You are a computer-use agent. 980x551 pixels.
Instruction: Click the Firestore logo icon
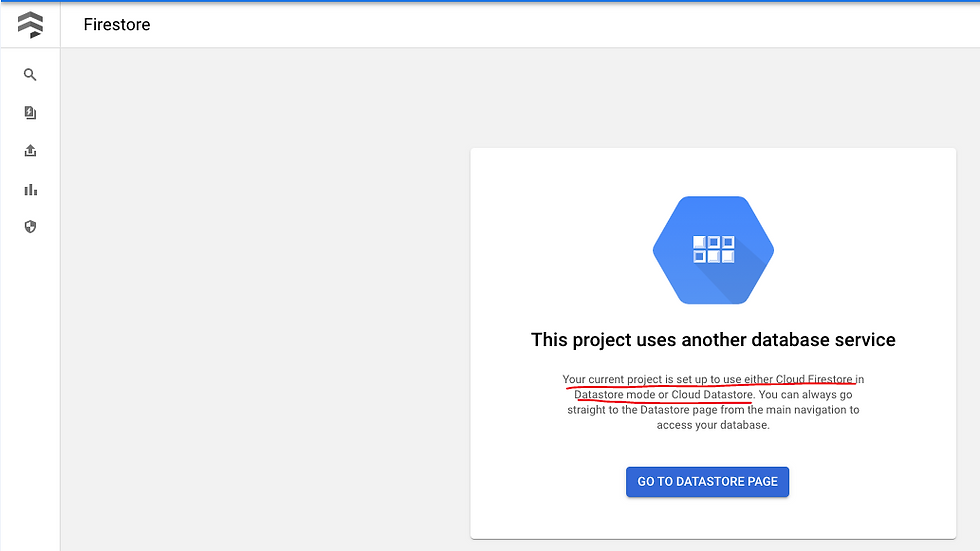30,25
